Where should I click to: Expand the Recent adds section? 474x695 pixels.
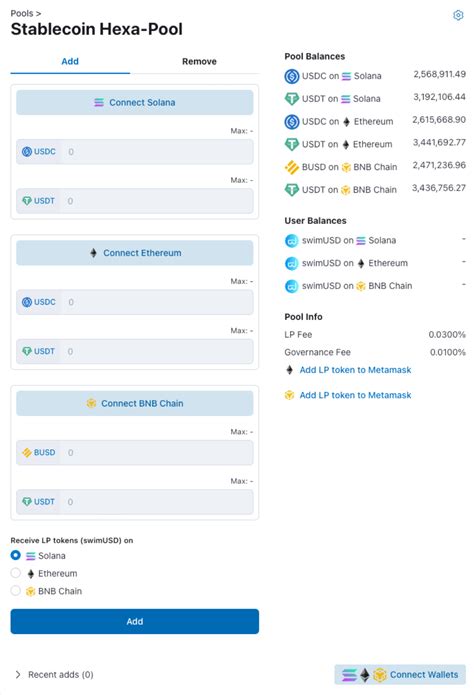tap(54, 674)
